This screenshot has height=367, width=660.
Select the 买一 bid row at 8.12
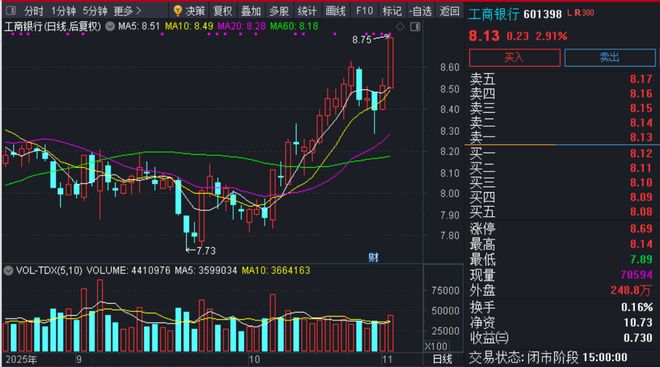pos(562,153)
